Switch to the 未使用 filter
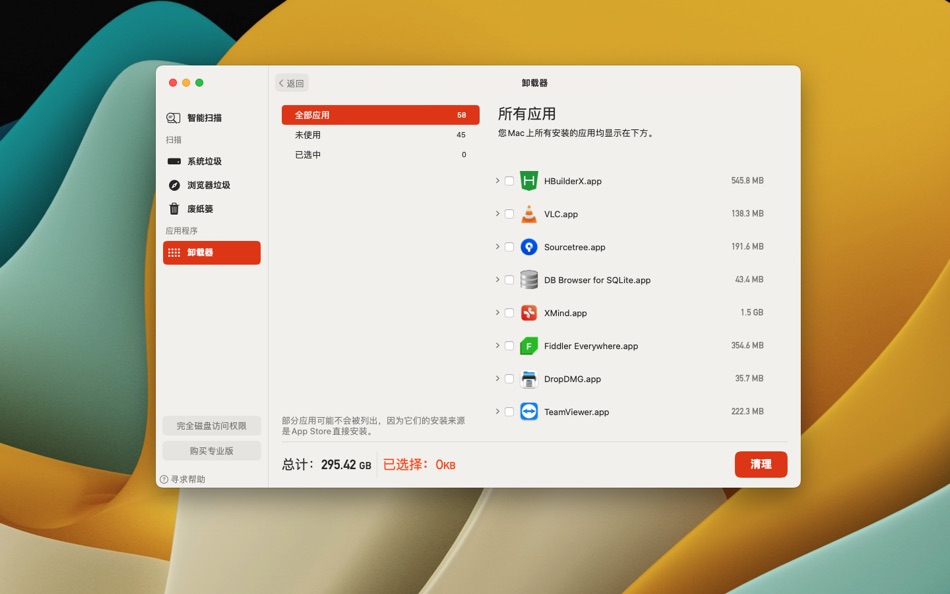 tap(380, 135)
